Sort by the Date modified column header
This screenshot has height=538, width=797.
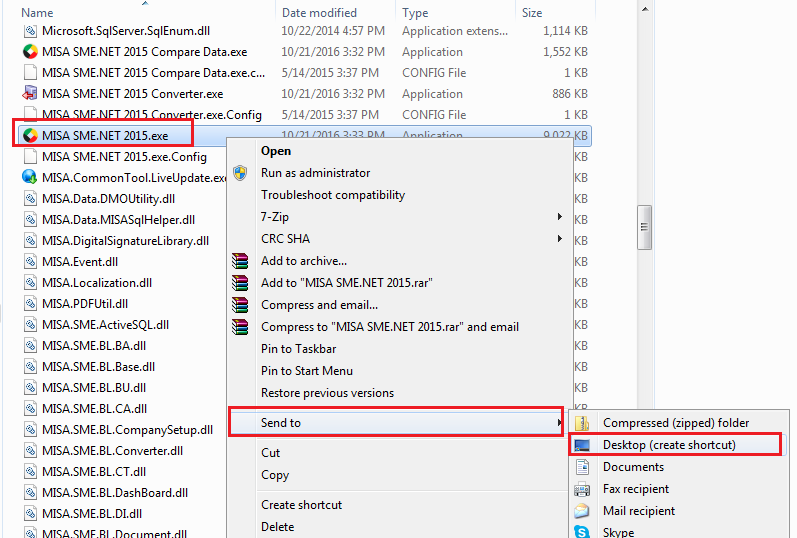pyautogui.click(x=319, y=13)
